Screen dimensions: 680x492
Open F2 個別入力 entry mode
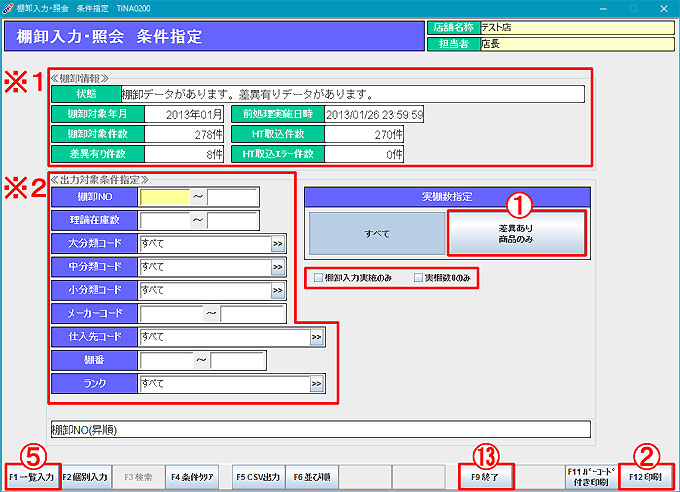(x=85, y=477)
